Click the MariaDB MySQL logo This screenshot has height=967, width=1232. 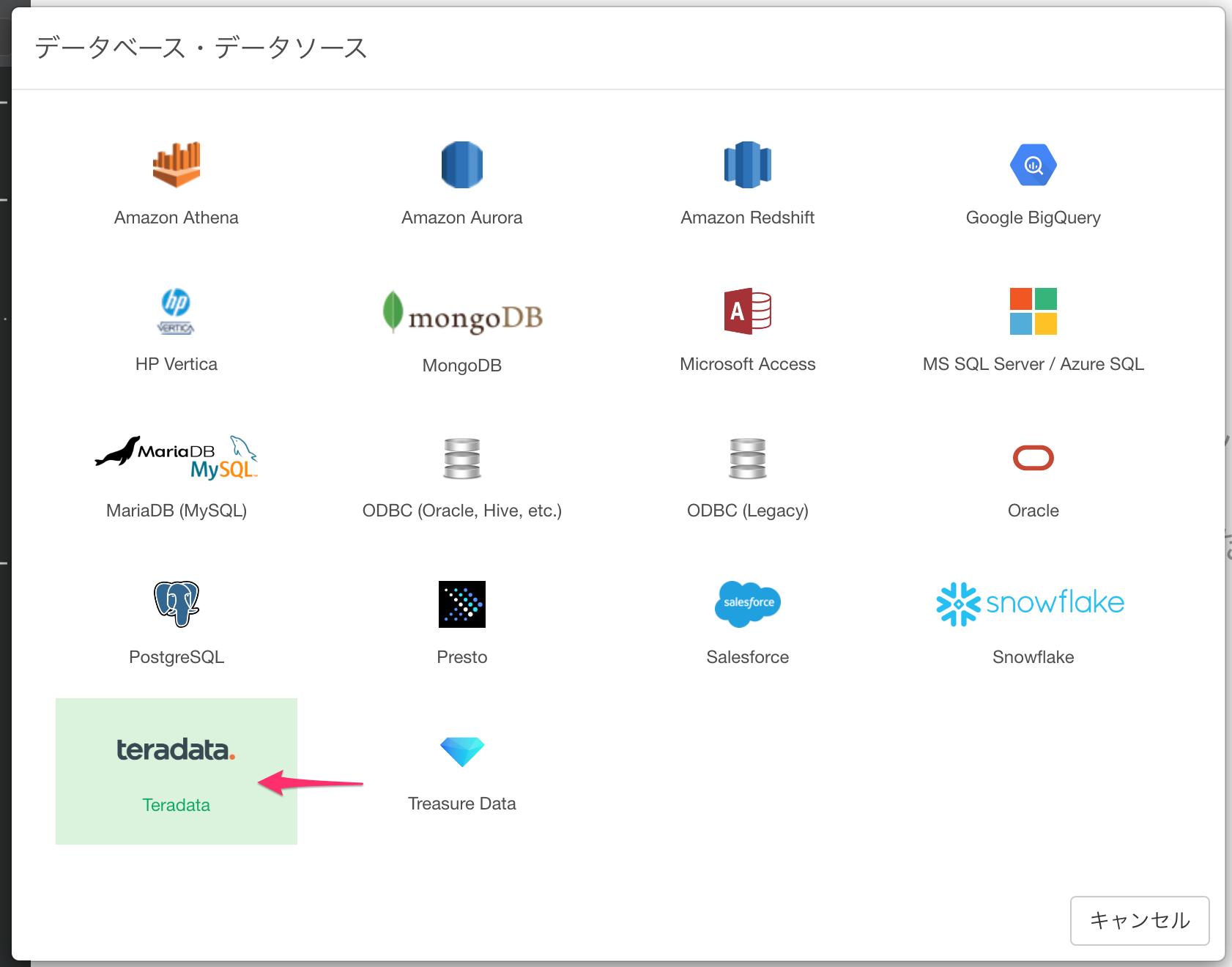point(177,458)
